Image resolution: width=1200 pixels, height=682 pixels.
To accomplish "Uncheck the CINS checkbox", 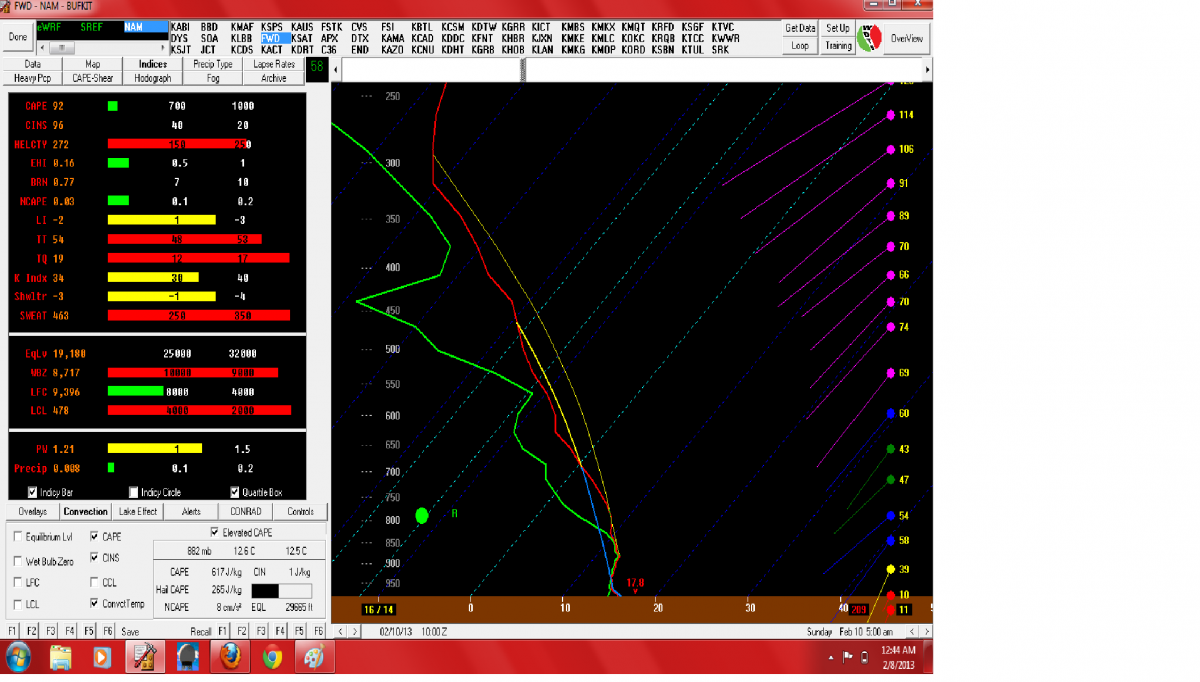I will pos(95,558).
